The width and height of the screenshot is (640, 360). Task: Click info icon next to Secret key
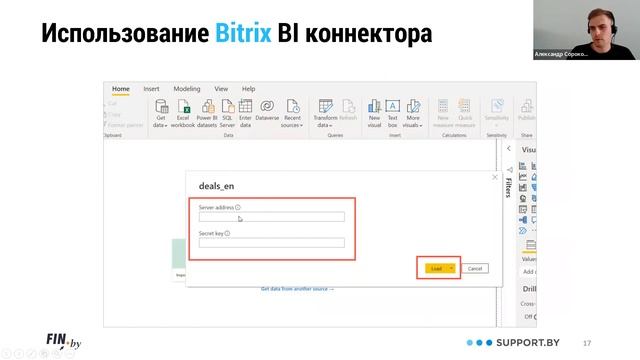(x=227, y=233)
